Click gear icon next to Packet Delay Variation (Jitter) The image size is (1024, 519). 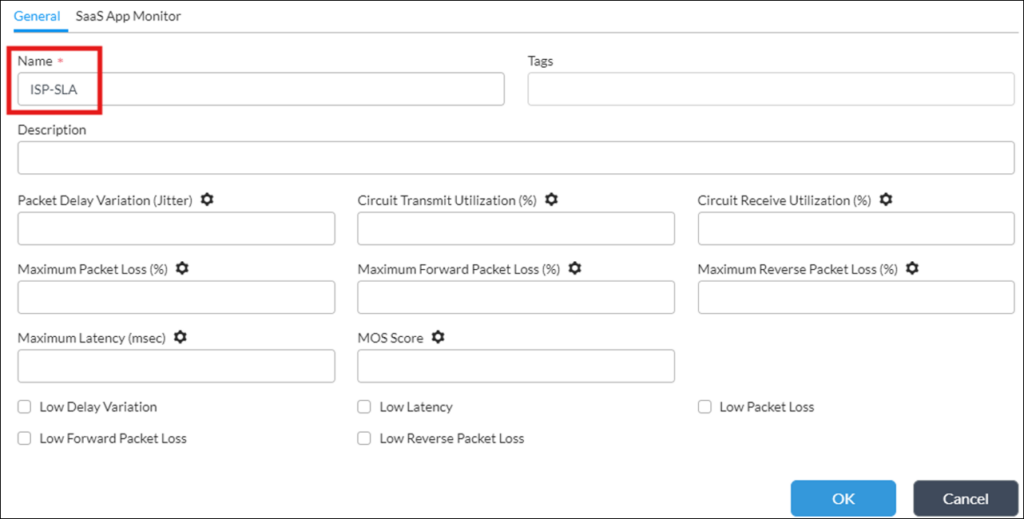(207, 199)
